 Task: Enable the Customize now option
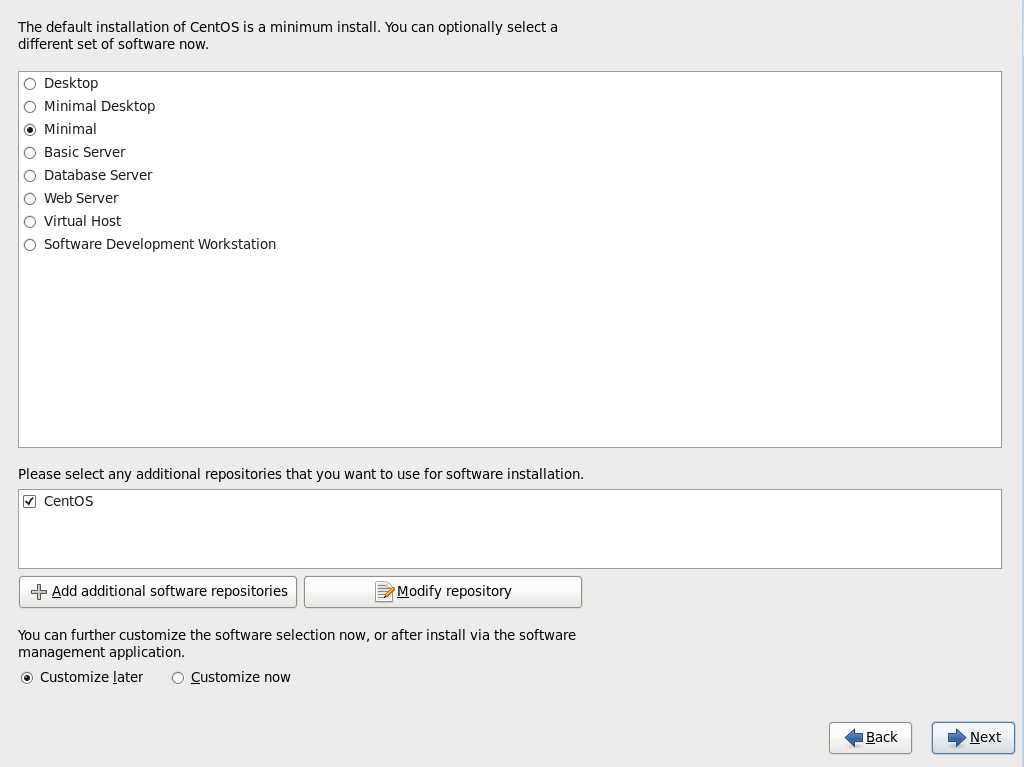[178, 677]
